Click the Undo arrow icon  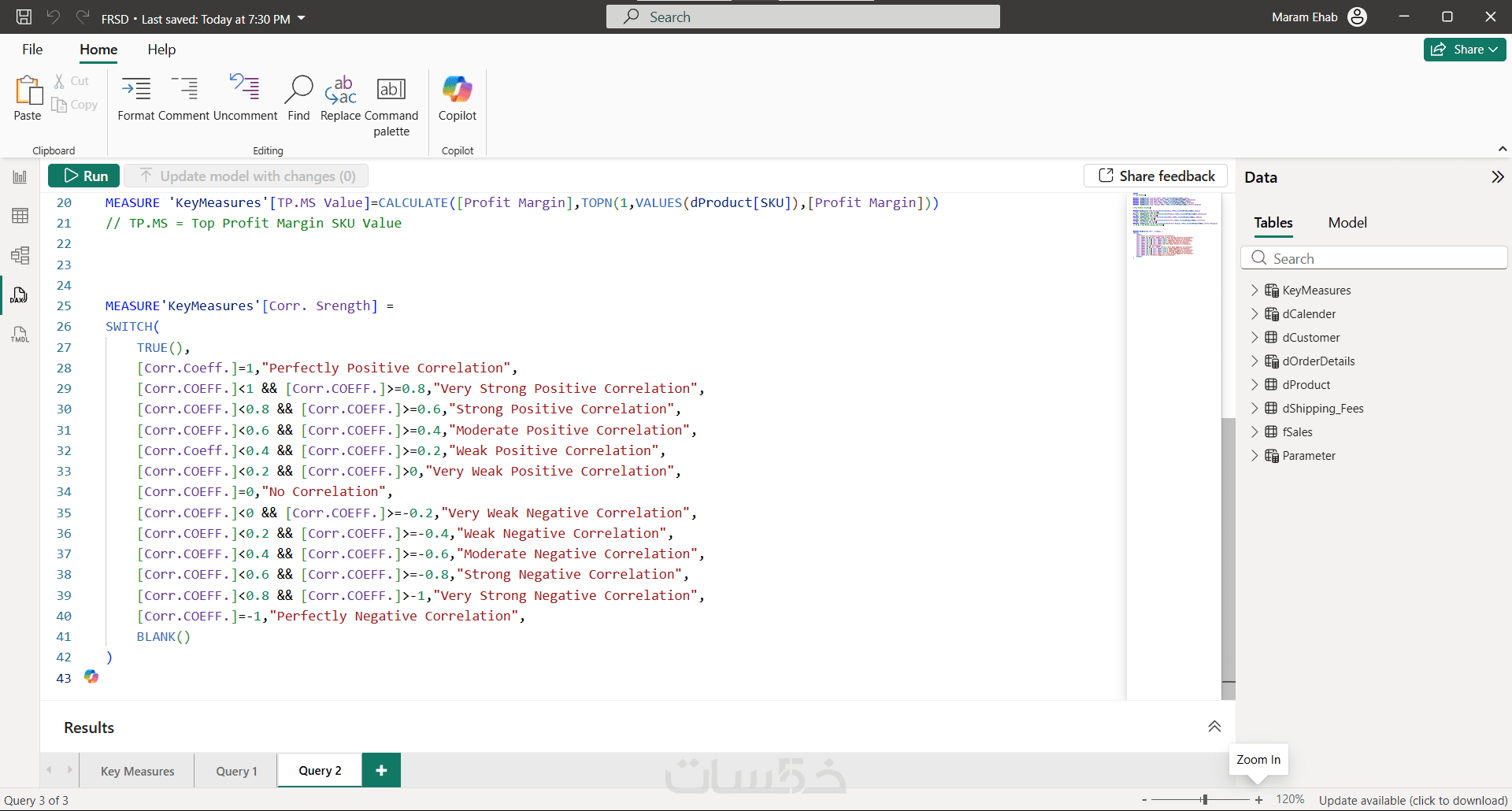54,17
